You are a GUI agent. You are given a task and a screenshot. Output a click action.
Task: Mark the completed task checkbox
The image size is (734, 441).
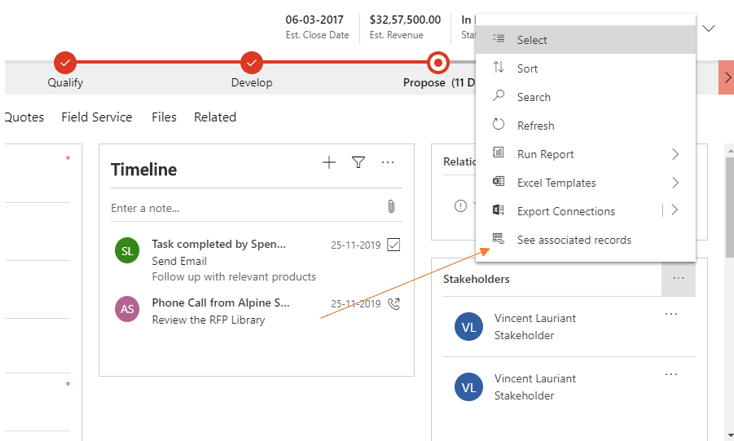click(x=393, y=245)
